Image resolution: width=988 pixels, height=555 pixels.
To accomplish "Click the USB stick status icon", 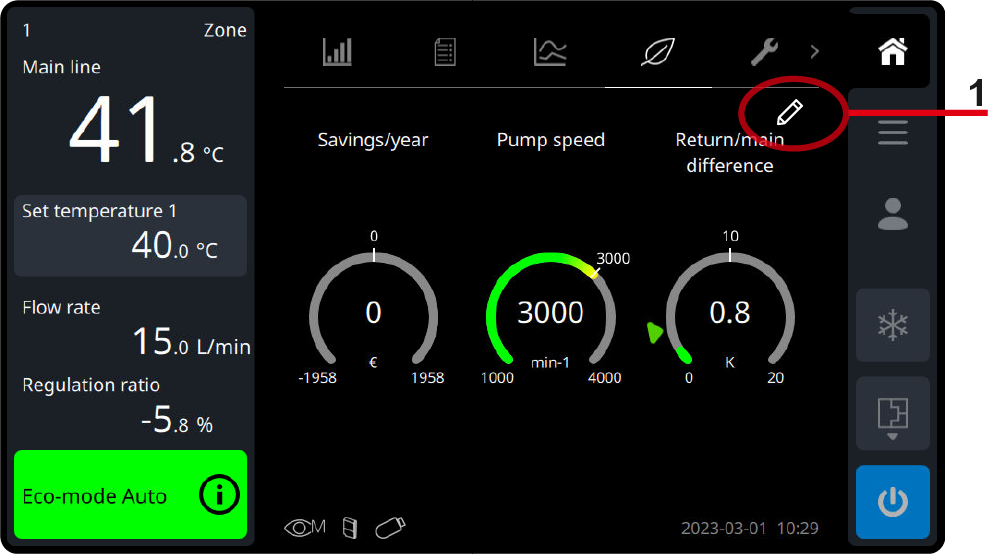I will (390, 526).
